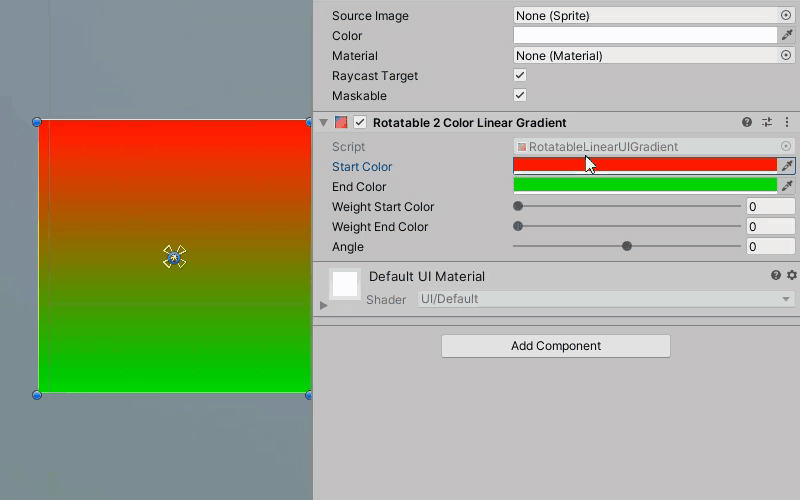Click the Rotatable Gradient script icon
800x500 pixels.
(x=341, y=122)
